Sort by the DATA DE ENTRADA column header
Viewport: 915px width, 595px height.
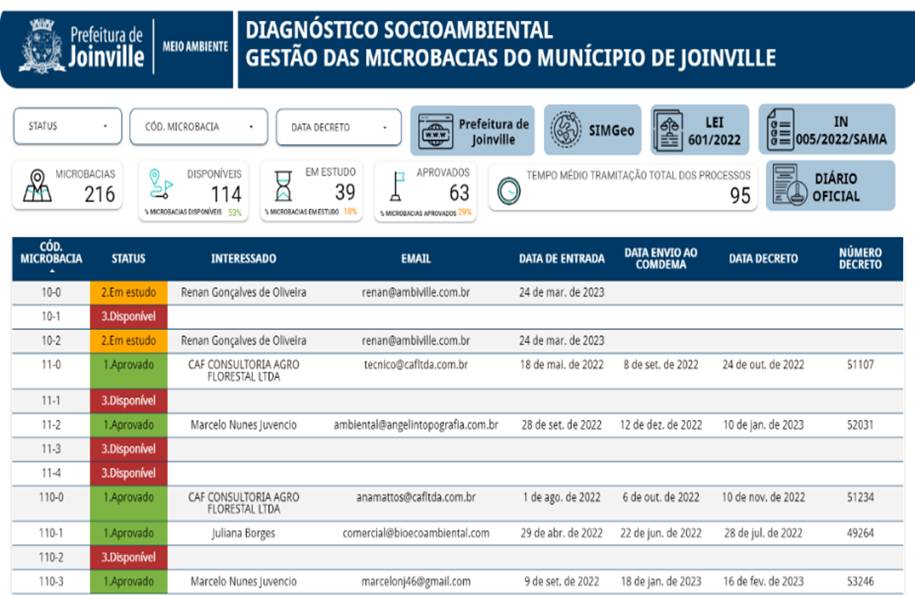[x=561, y=258]
